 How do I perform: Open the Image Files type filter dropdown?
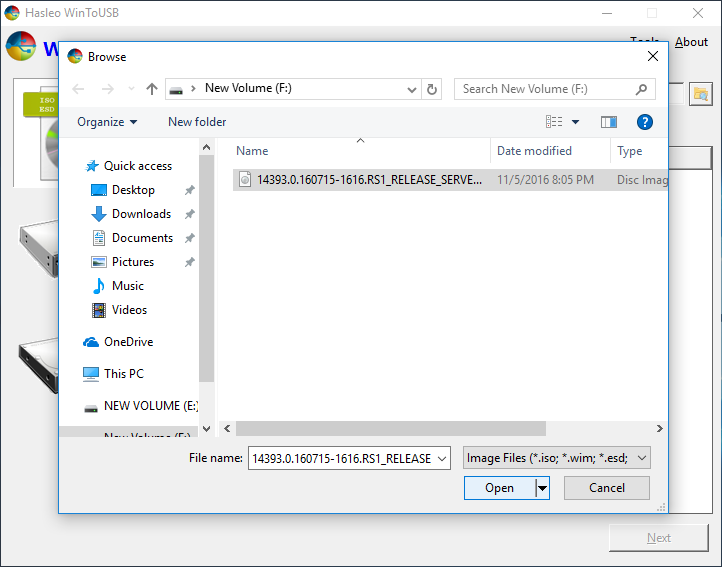pos(557,458)
